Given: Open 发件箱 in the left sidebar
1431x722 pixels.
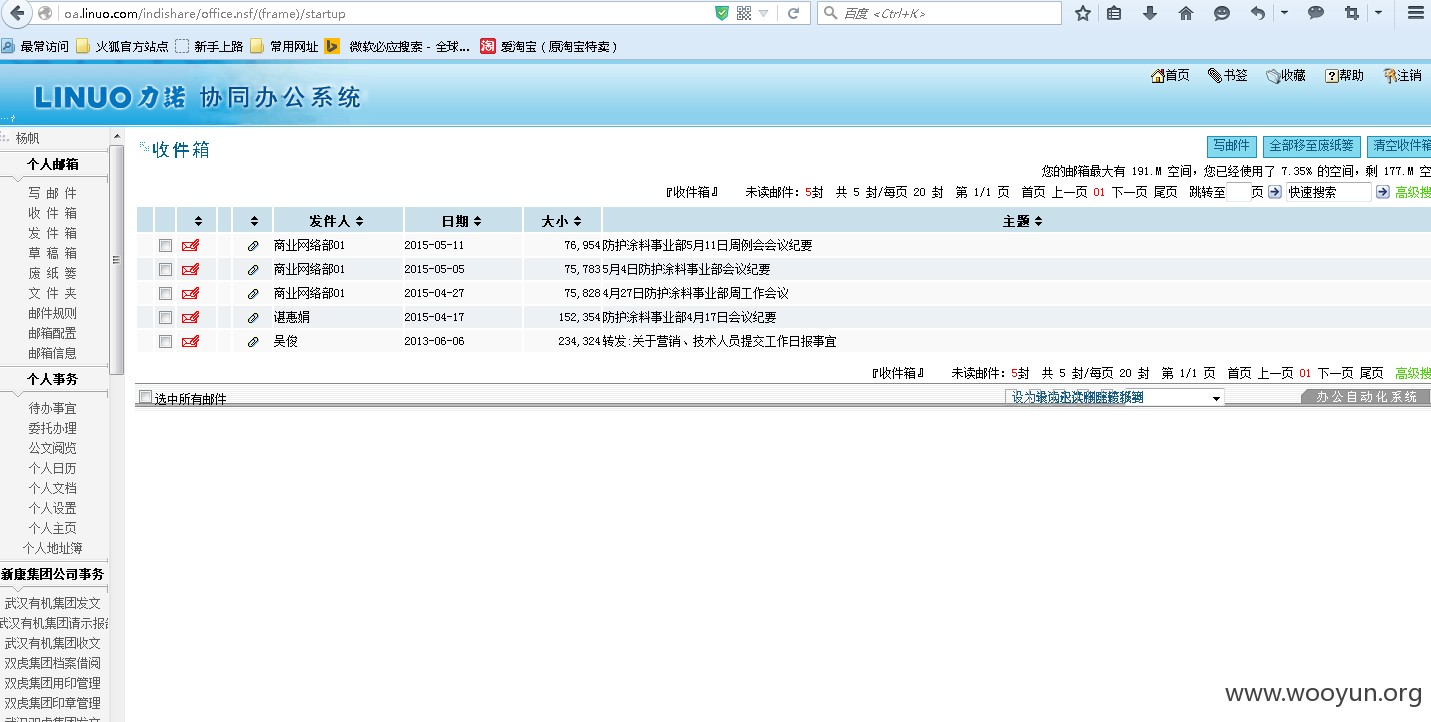Looking at the screenshot, I should click(x=52, y=233).
